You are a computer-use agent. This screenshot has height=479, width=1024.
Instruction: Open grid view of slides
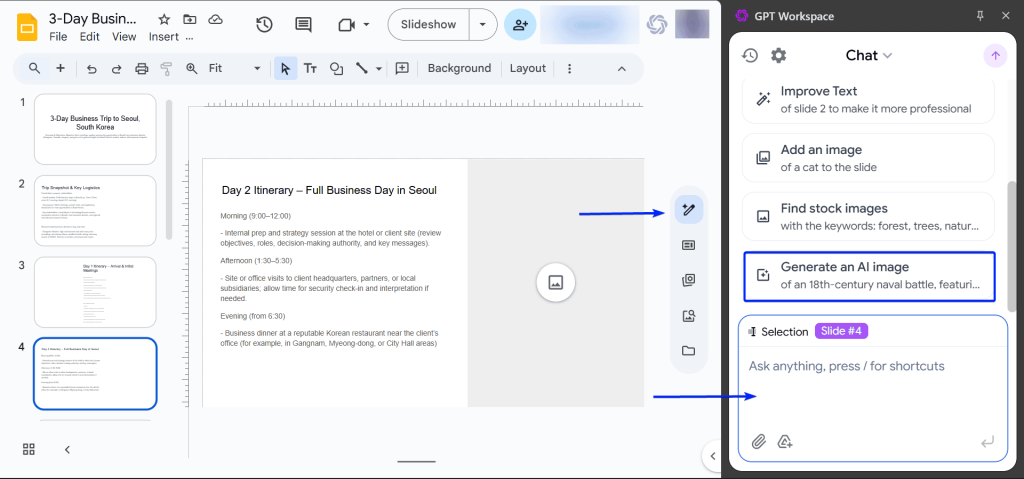tap(29, 449)
